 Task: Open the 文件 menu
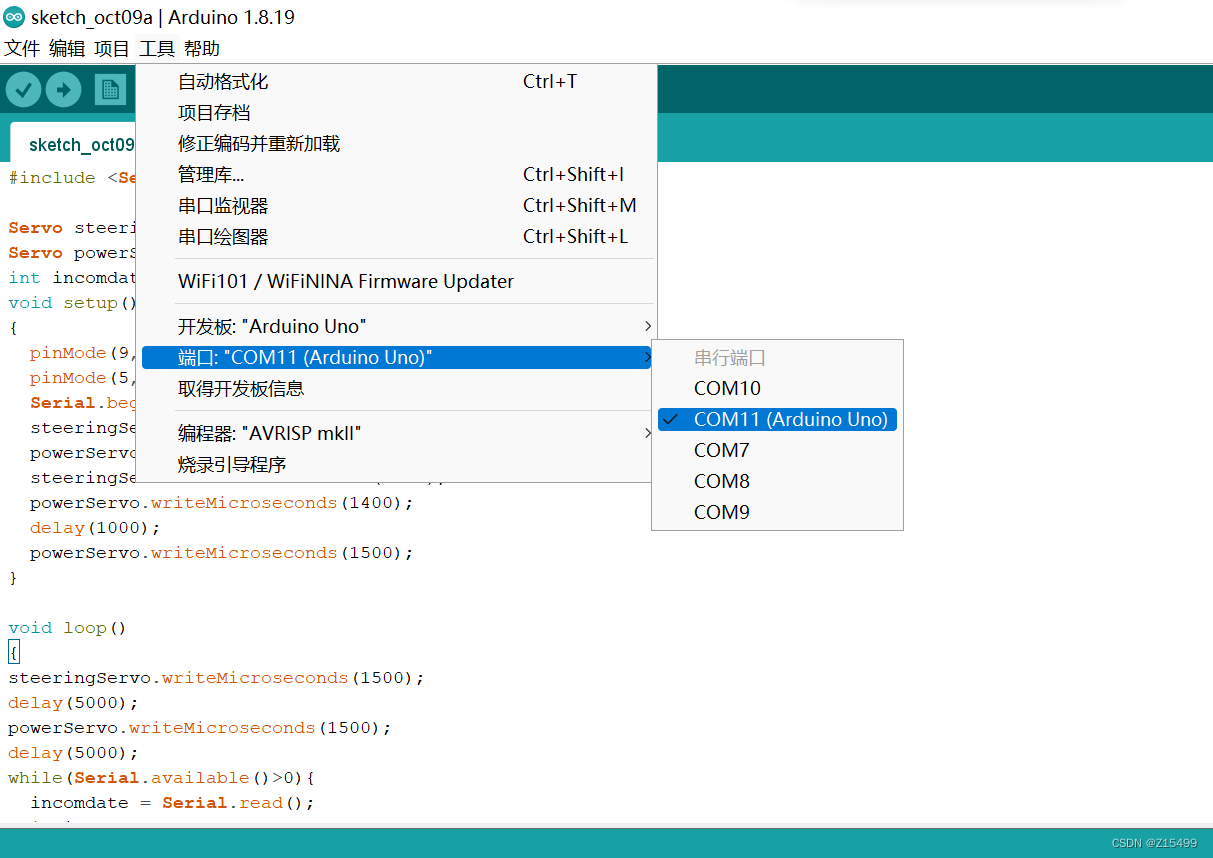click(x=22, y=48)
